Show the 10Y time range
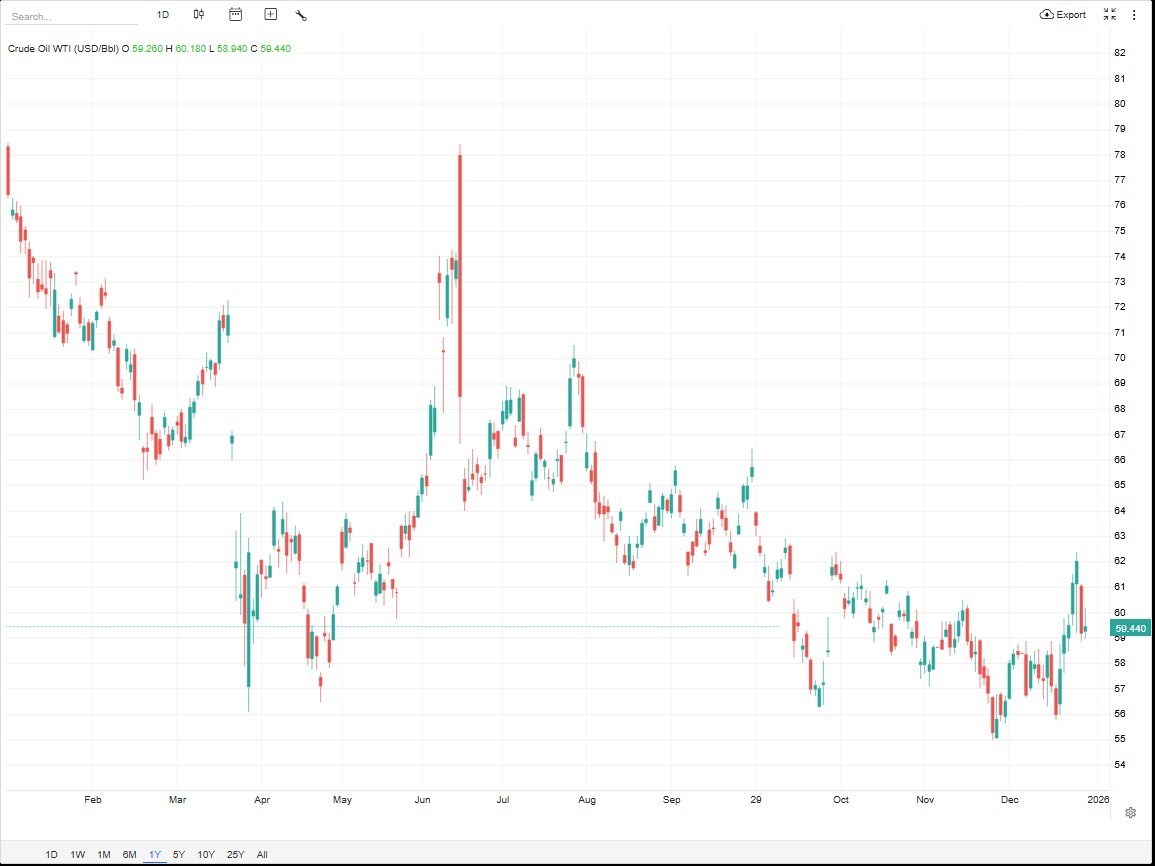Image resolution: width=1155 pixels, height=866 pixels. [x=206, y=854]
